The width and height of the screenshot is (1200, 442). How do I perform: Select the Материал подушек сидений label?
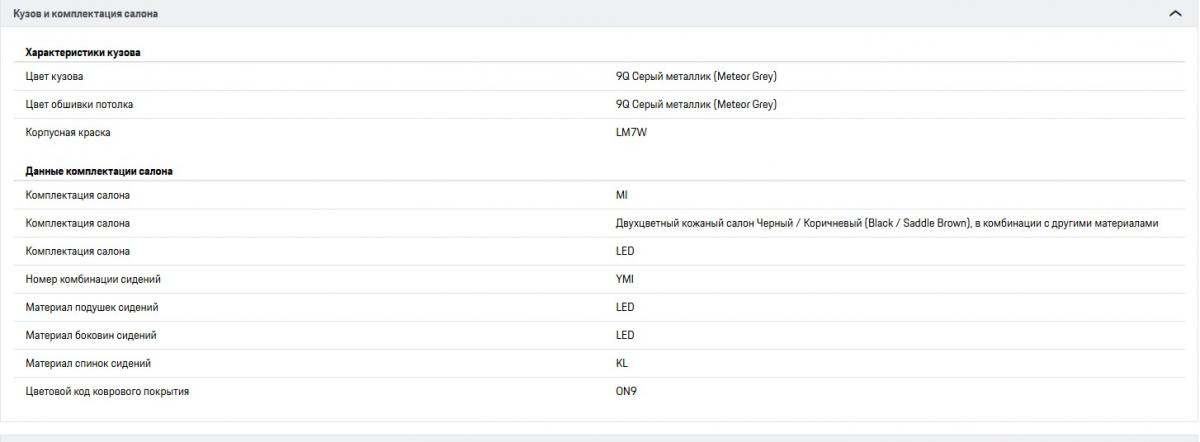click(x=92, y=307)
